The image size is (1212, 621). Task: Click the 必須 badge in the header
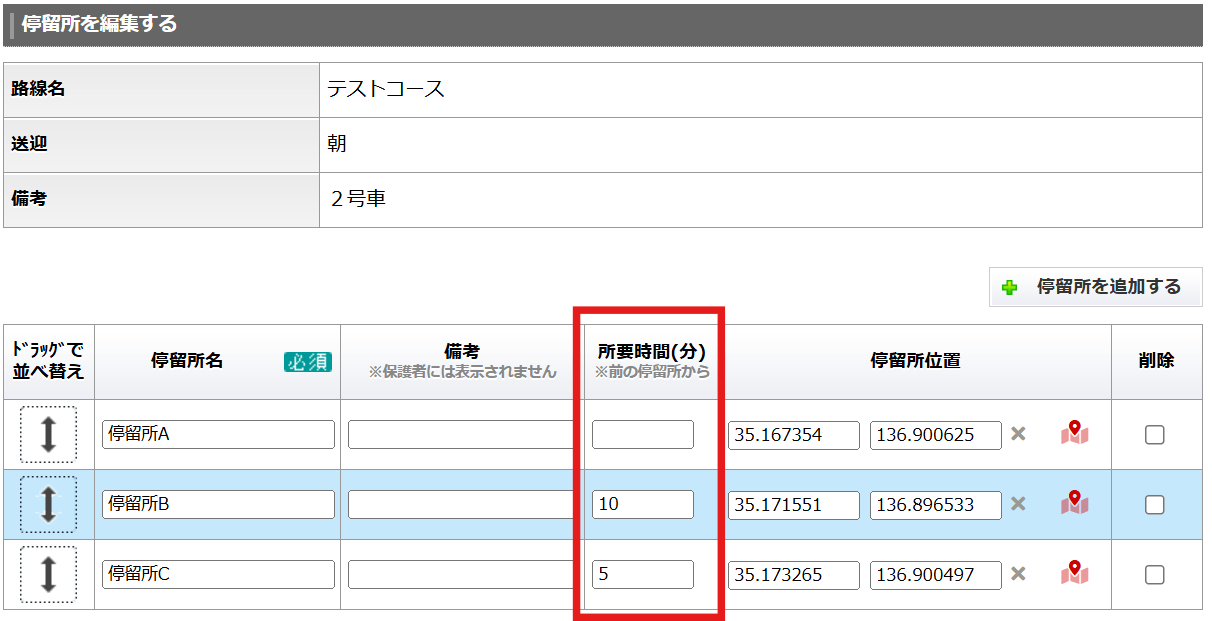click(307, 362)
